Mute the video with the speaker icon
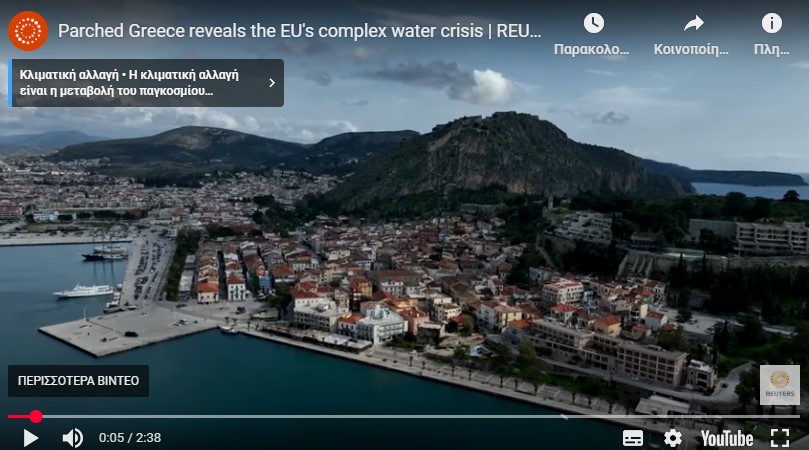 [x=73, y=438]
